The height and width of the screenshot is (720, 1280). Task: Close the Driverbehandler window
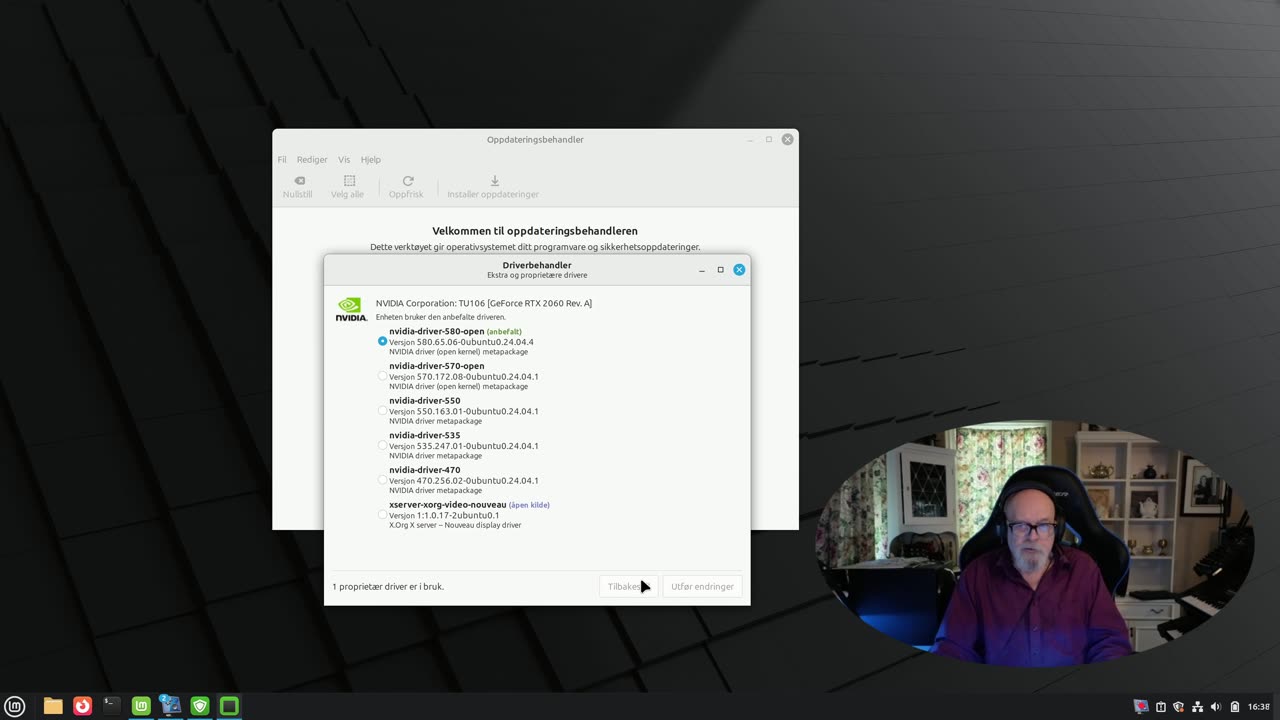point(739,269)
